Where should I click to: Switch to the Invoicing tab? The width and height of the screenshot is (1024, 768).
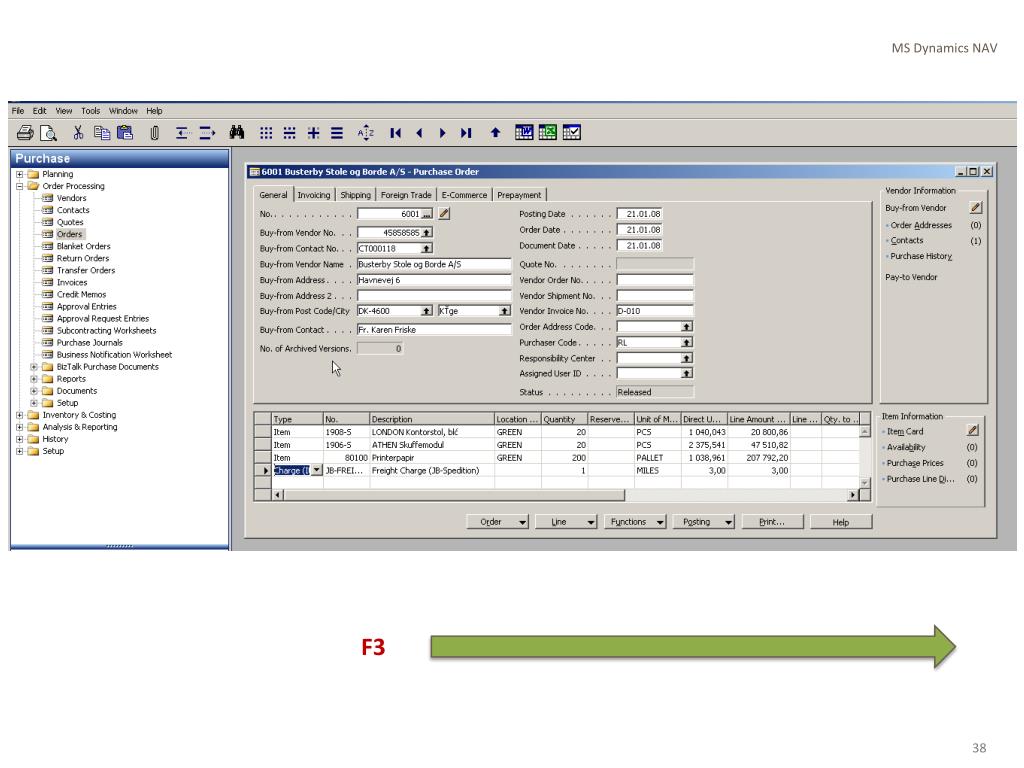click(313, 195)
